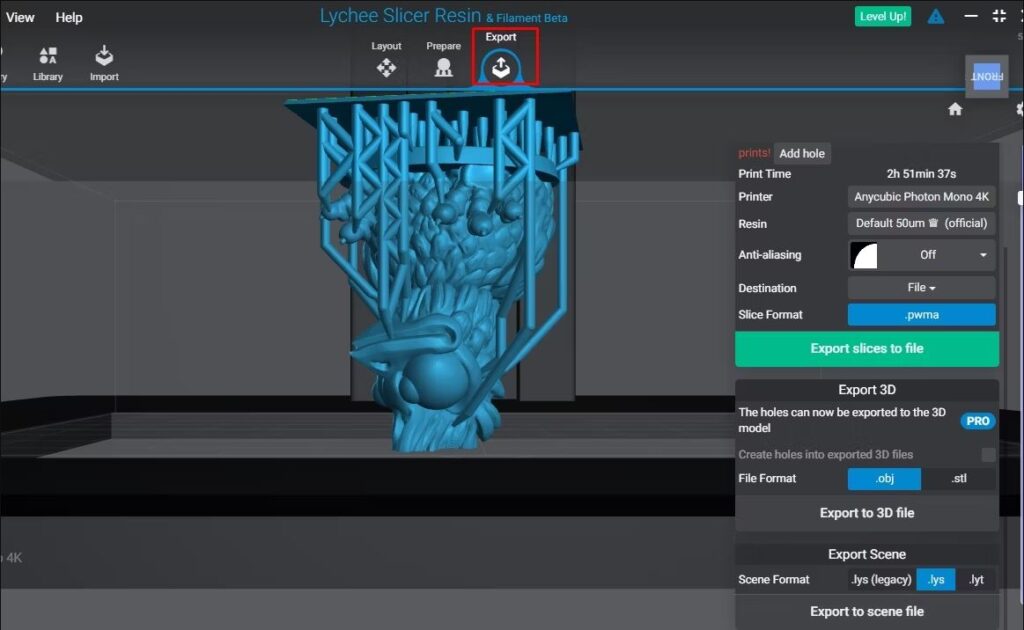Open the Library panel
The image size is (1024, 630).
pyautogui.click(x=48, y=63)
